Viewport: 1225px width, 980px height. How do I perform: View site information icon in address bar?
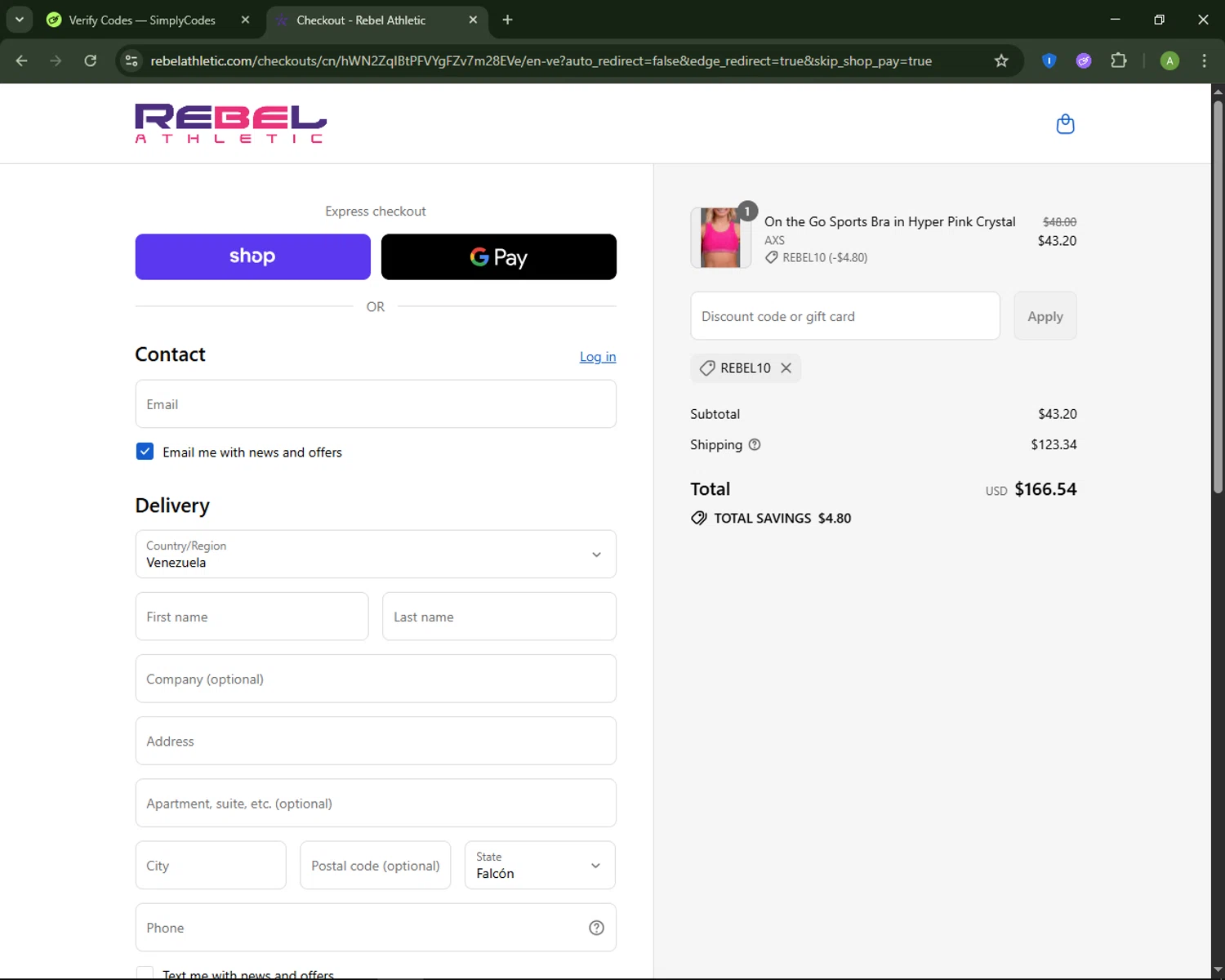131,60
